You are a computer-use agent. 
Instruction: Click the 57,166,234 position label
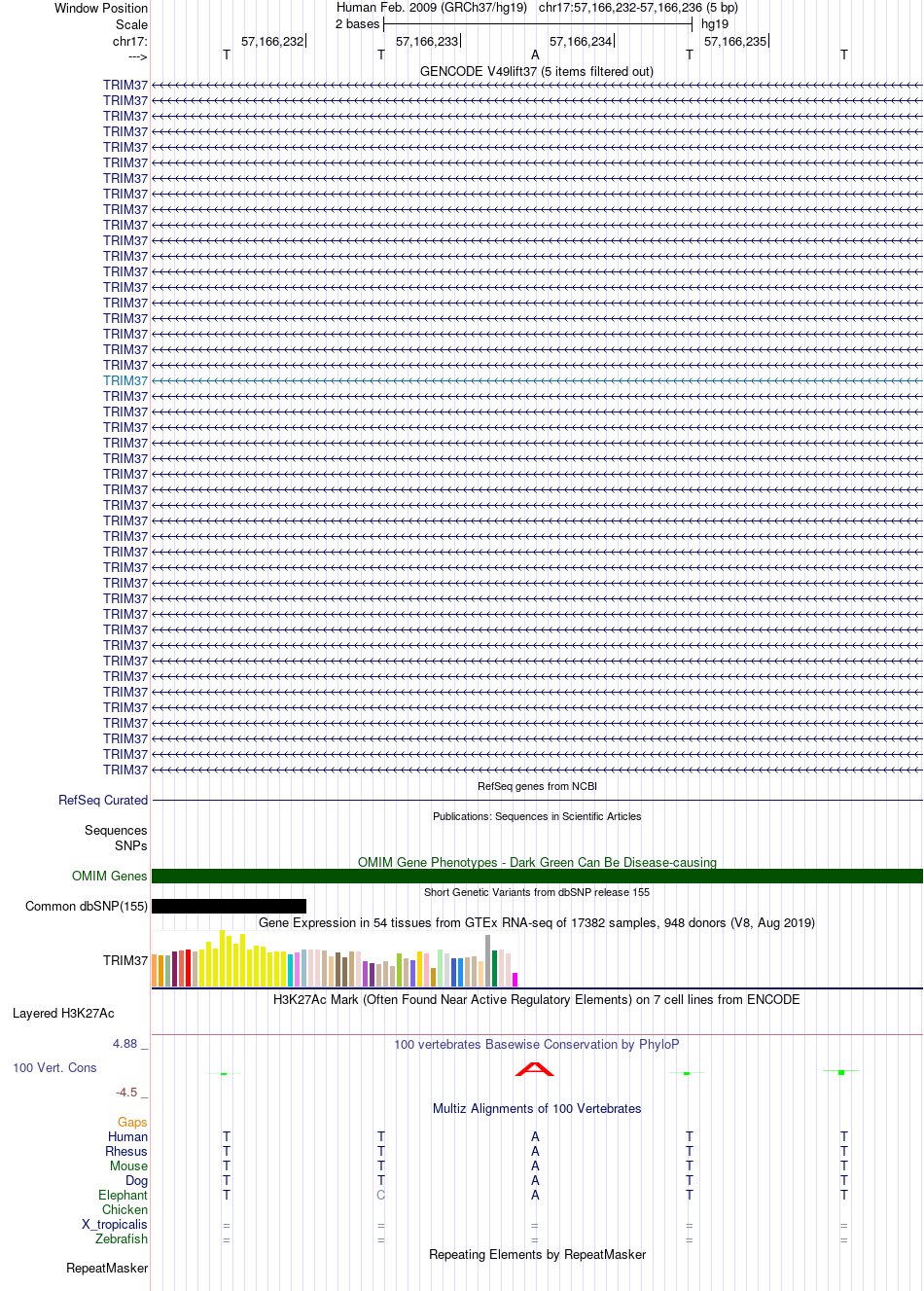coord(581,41)
